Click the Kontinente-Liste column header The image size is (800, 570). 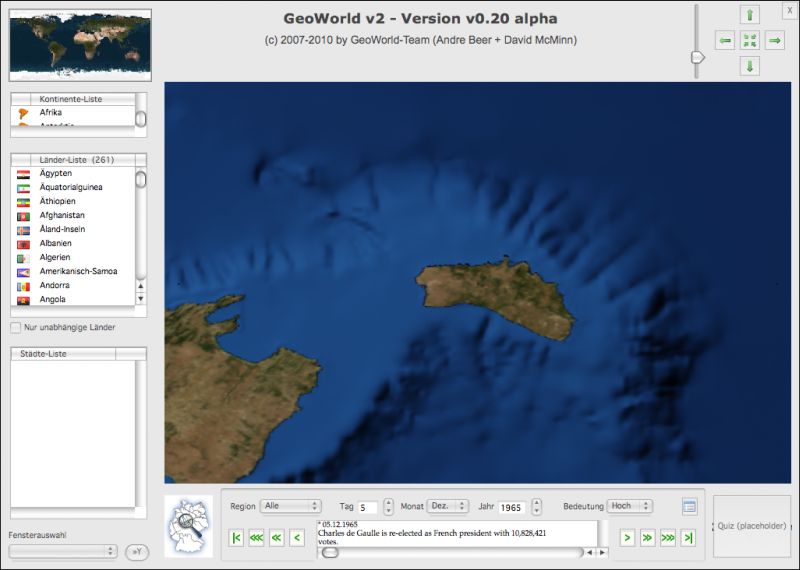click(x=83, y=99)
